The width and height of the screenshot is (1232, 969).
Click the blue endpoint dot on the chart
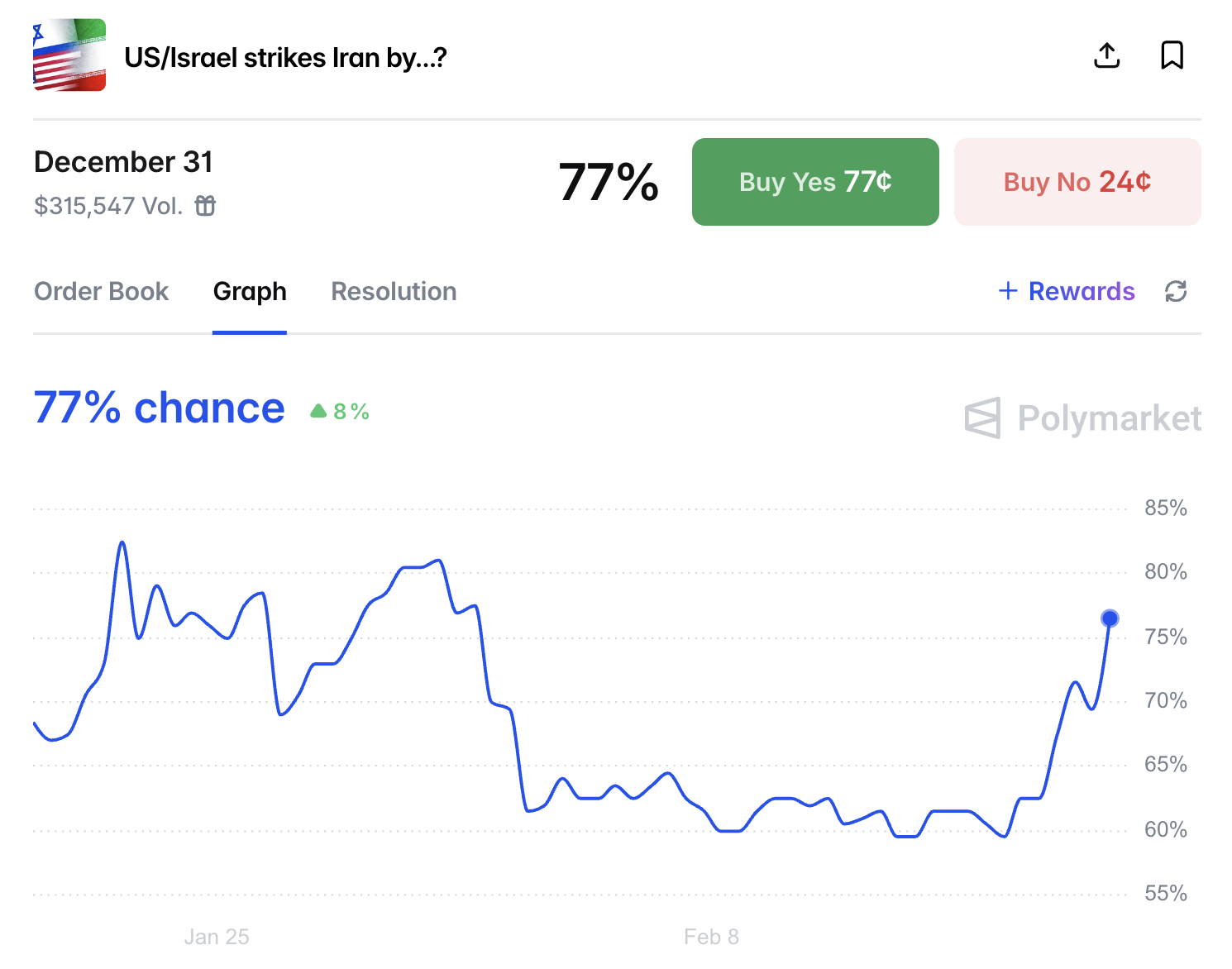pos(1110,618)
